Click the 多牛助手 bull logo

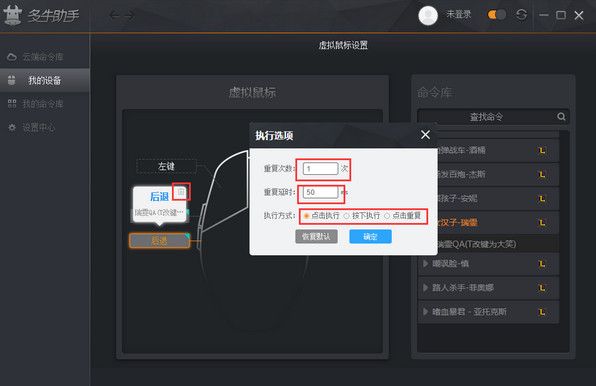click(x=12, y=15)
